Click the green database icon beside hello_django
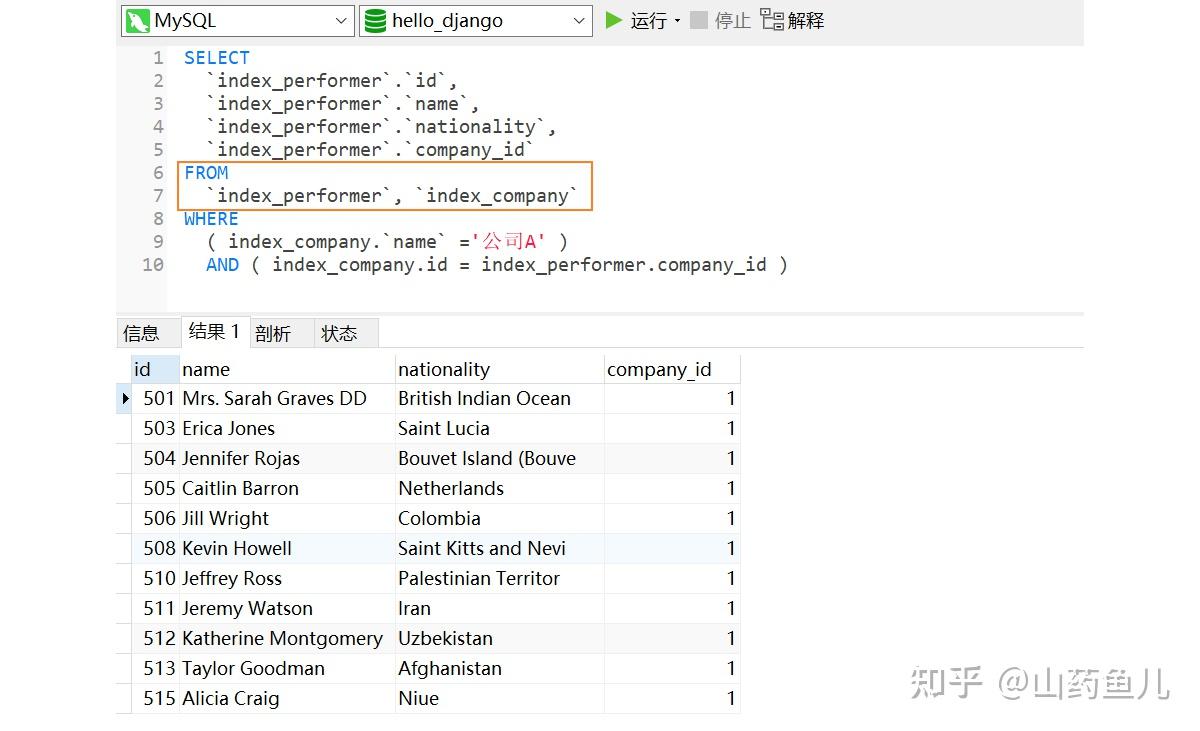Image resolution: width=1200 pixels, height=731 pixels. (x=373, y=20)
